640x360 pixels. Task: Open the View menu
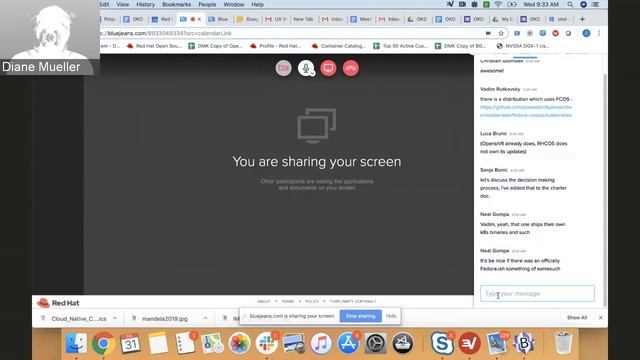122,4
